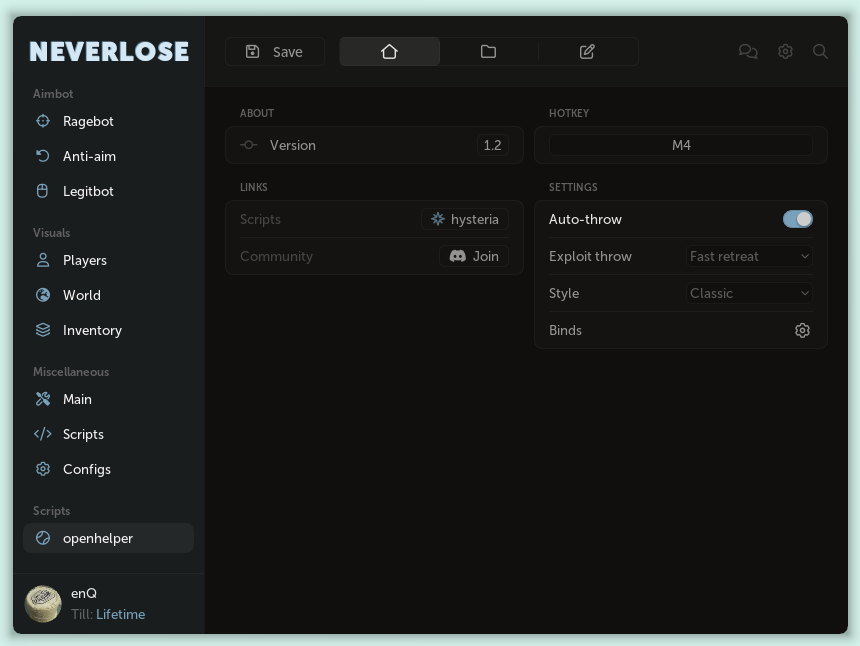Image resolution: width=860 pixels, height=646 pixels.
Task: Click the openhelper script icon
Action: (43, 539)
